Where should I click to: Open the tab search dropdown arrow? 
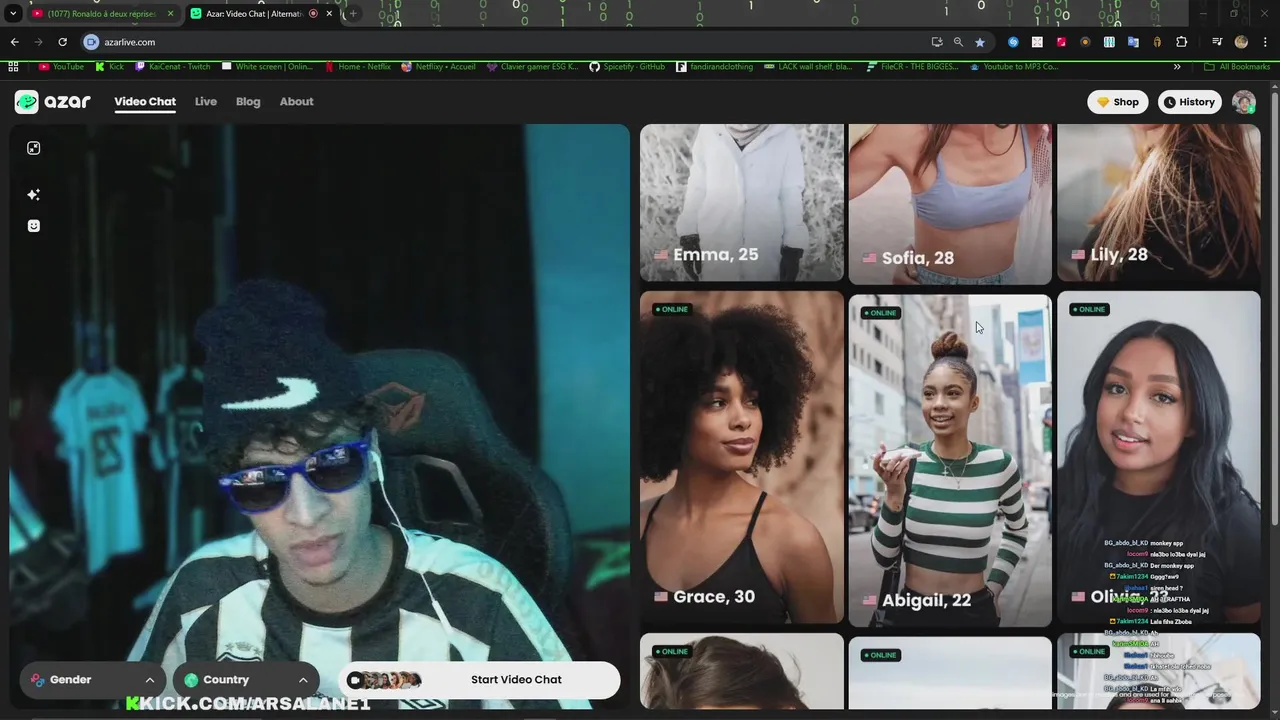tap(13, 14)
